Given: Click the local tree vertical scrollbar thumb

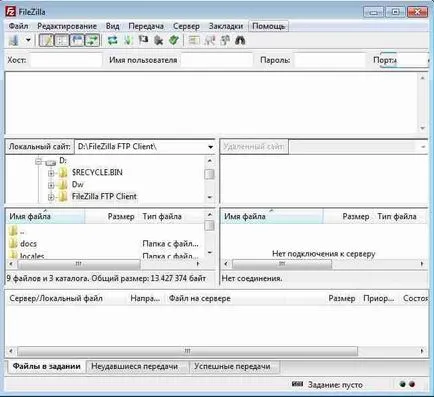Looking at the screenshot, I should (x=210, y=174).
